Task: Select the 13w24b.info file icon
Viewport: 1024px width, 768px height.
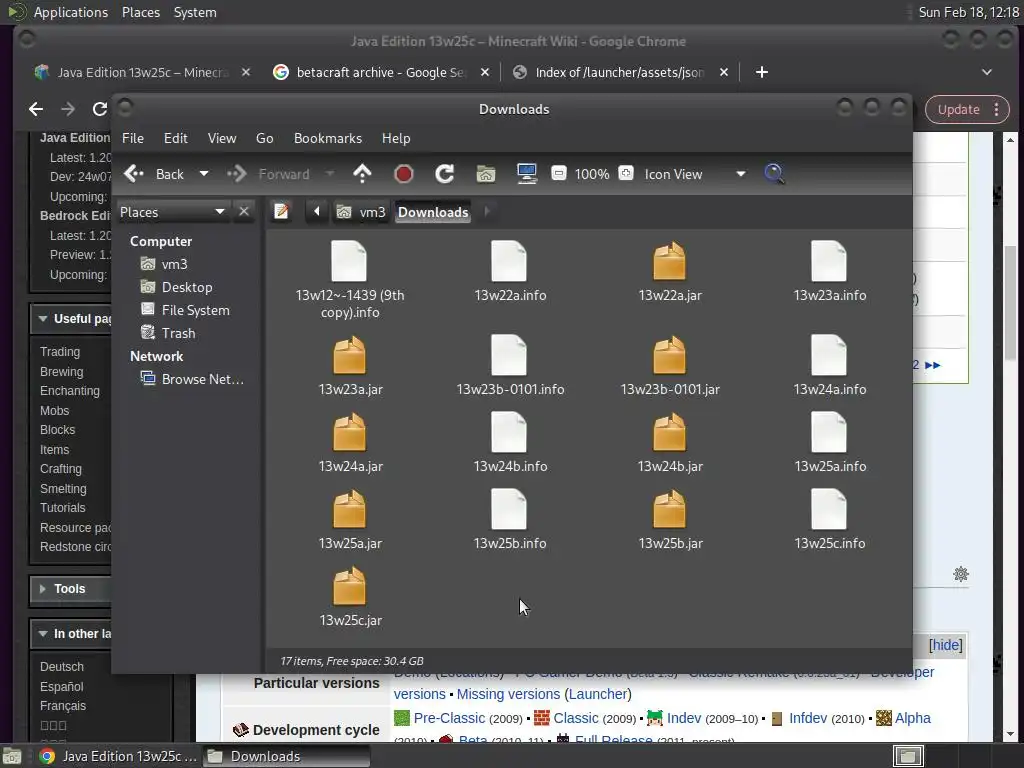Action: tap(509, 432)
